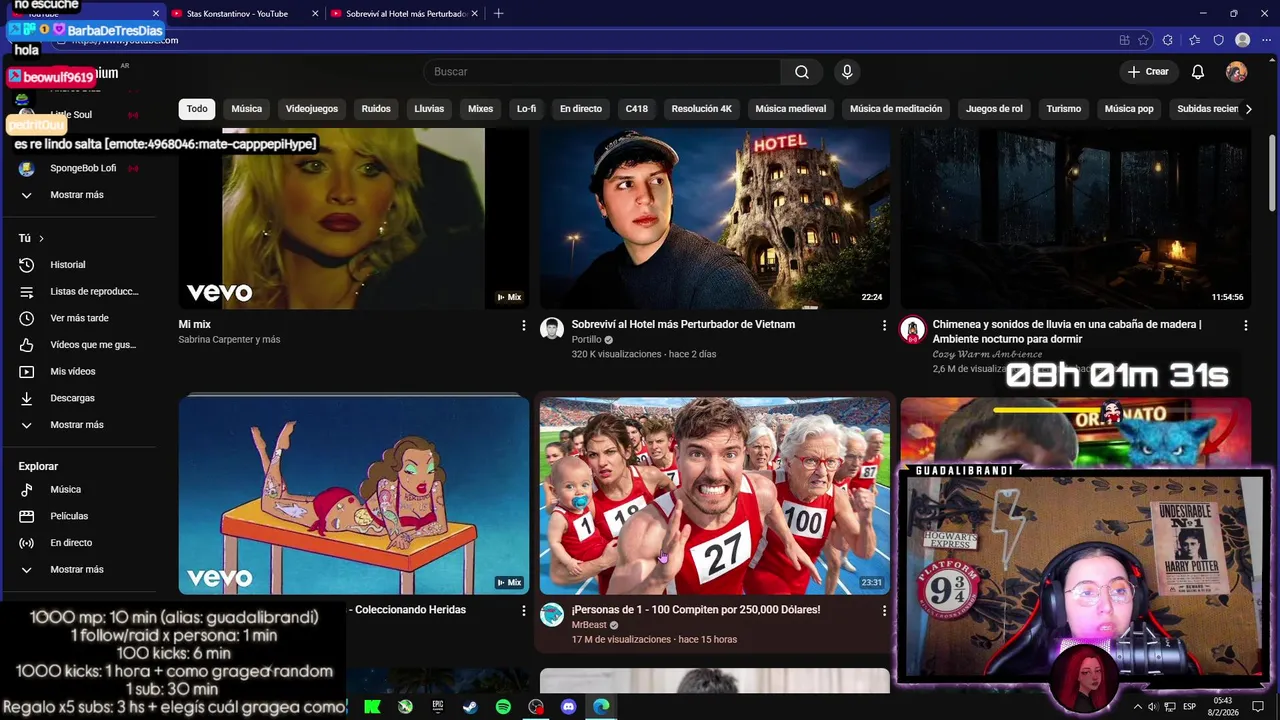The image size is (1280, 720).
Task: Play the Vietnam hotel video thumbnail
Action: (714, 218)
